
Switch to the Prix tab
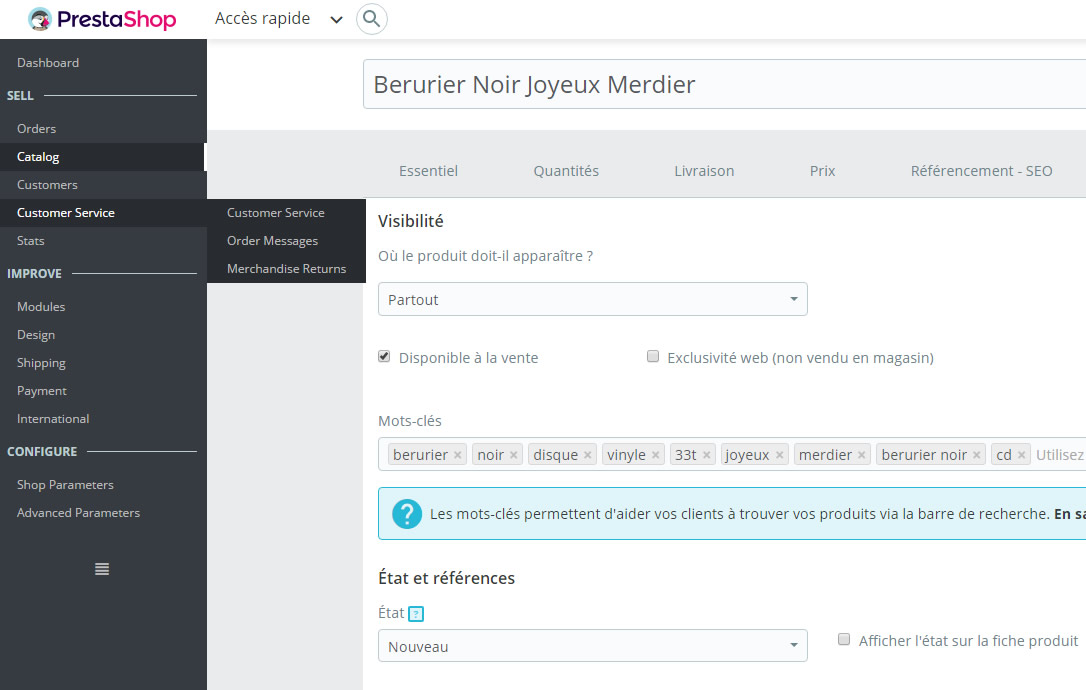pyautogui.click(x=822, y=171)
